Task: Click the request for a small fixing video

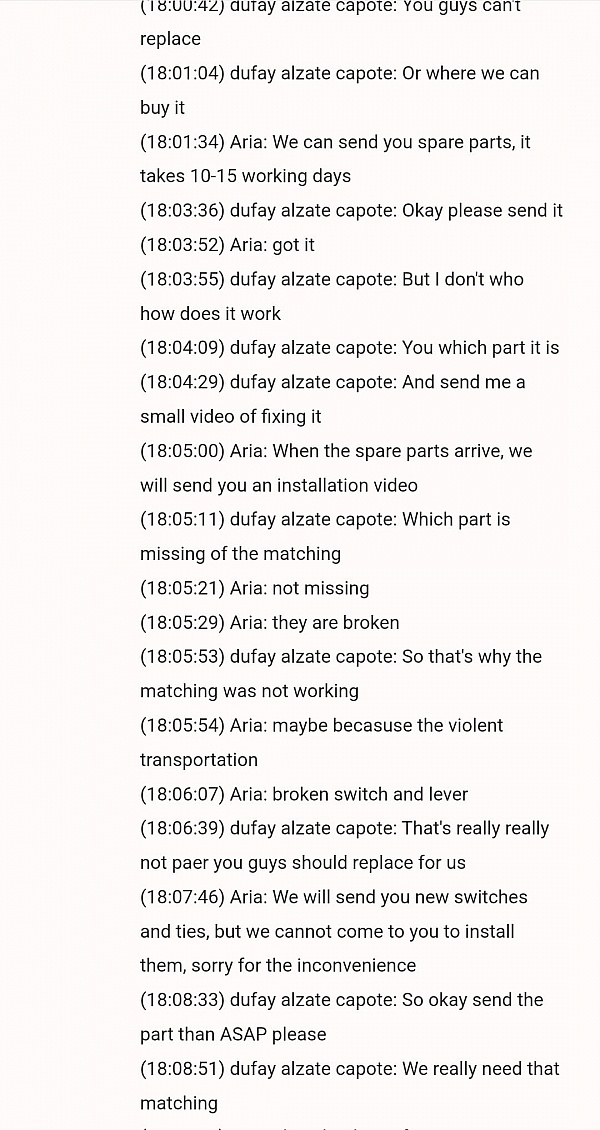Action: pyautogui.click(x=332, y=399)
